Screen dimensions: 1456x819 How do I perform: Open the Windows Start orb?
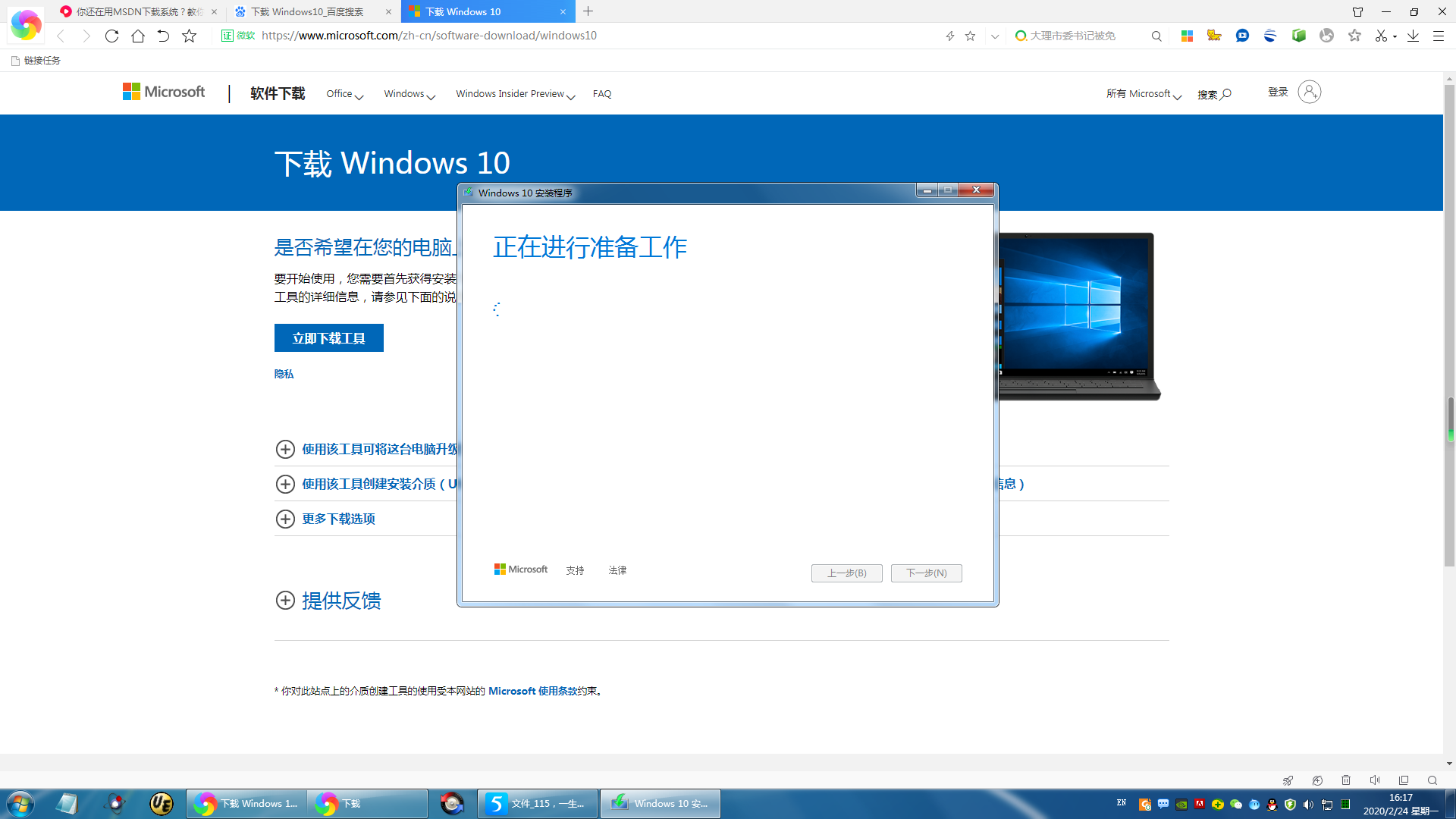[20, 804]
